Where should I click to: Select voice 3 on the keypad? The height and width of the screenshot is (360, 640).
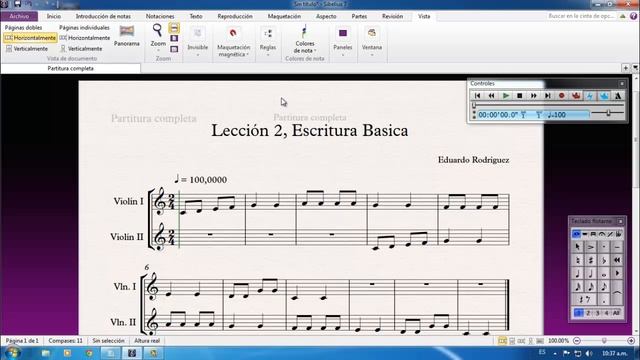pos(597,313)
